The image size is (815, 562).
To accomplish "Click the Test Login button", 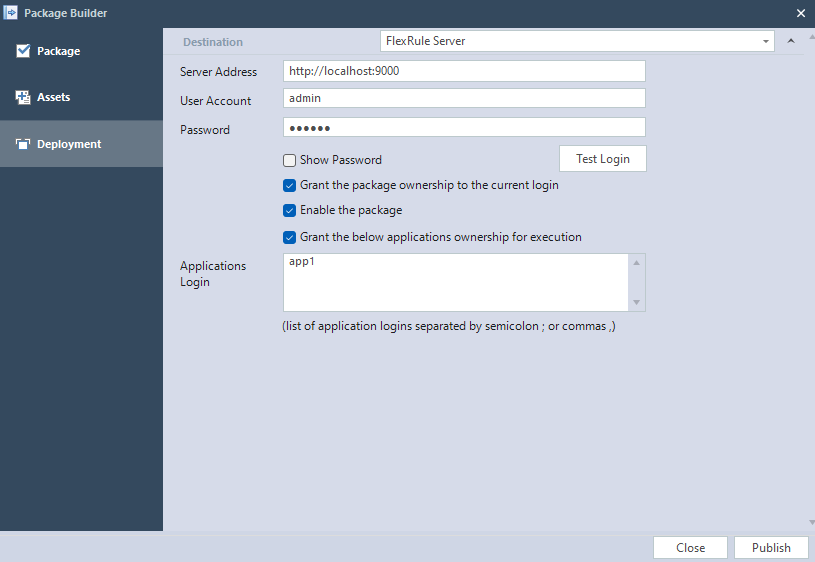I will 603,159.
